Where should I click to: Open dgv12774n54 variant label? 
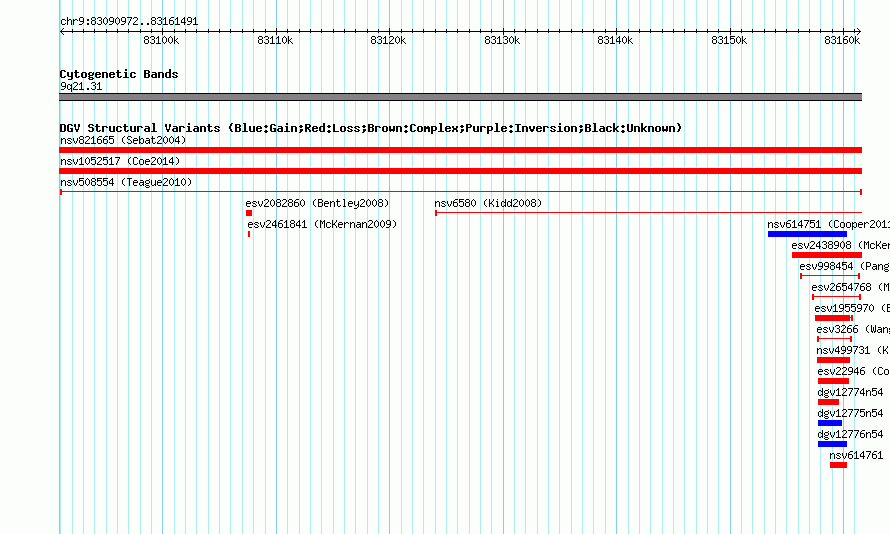pyautogui.click(x=850, y=392)
